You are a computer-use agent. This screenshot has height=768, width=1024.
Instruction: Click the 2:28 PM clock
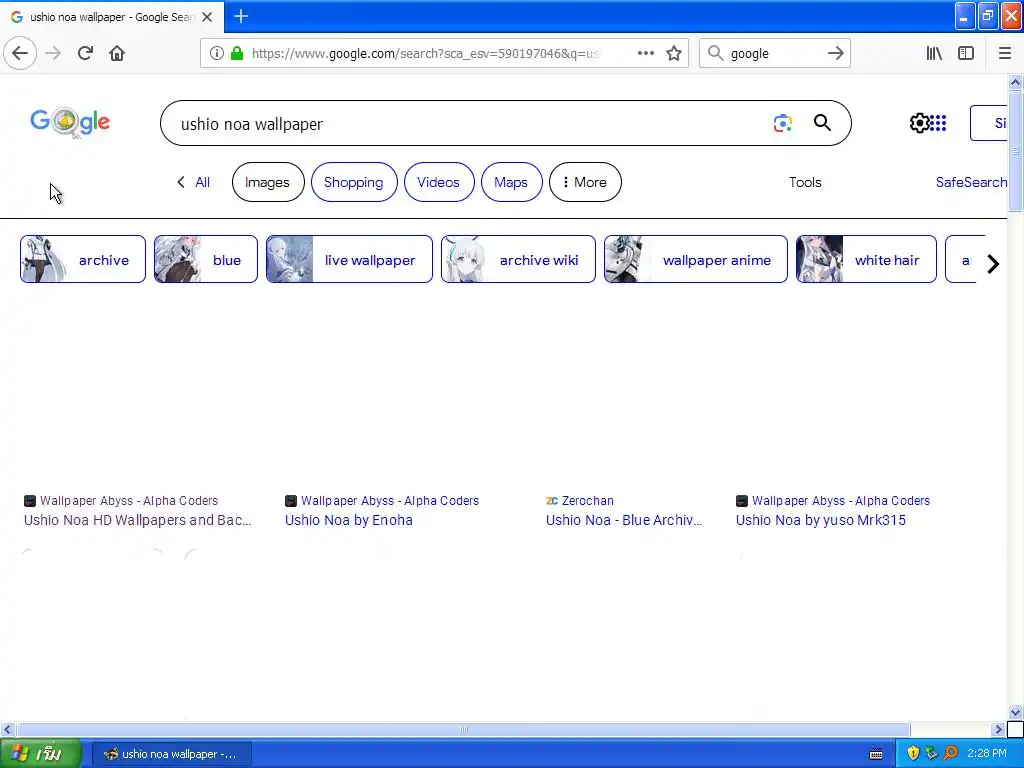click(987, 754)
